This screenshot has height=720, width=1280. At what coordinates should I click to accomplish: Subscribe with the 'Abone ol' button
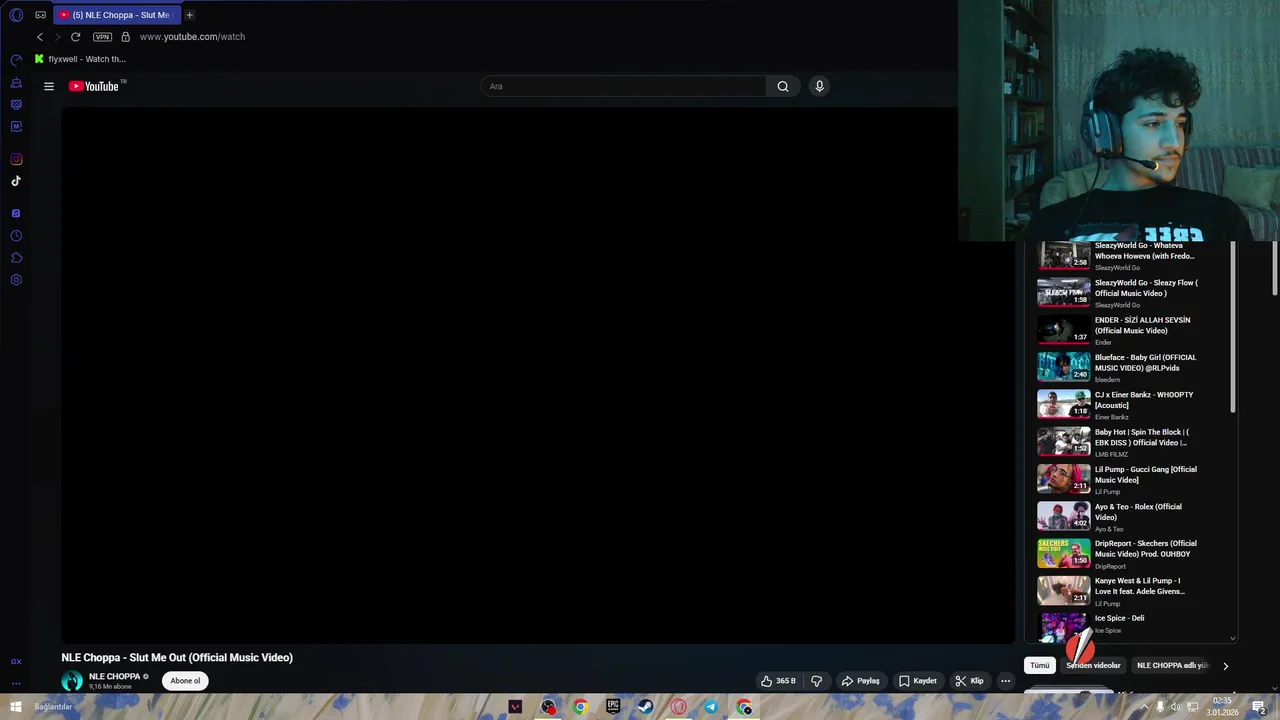pos(185,681)
